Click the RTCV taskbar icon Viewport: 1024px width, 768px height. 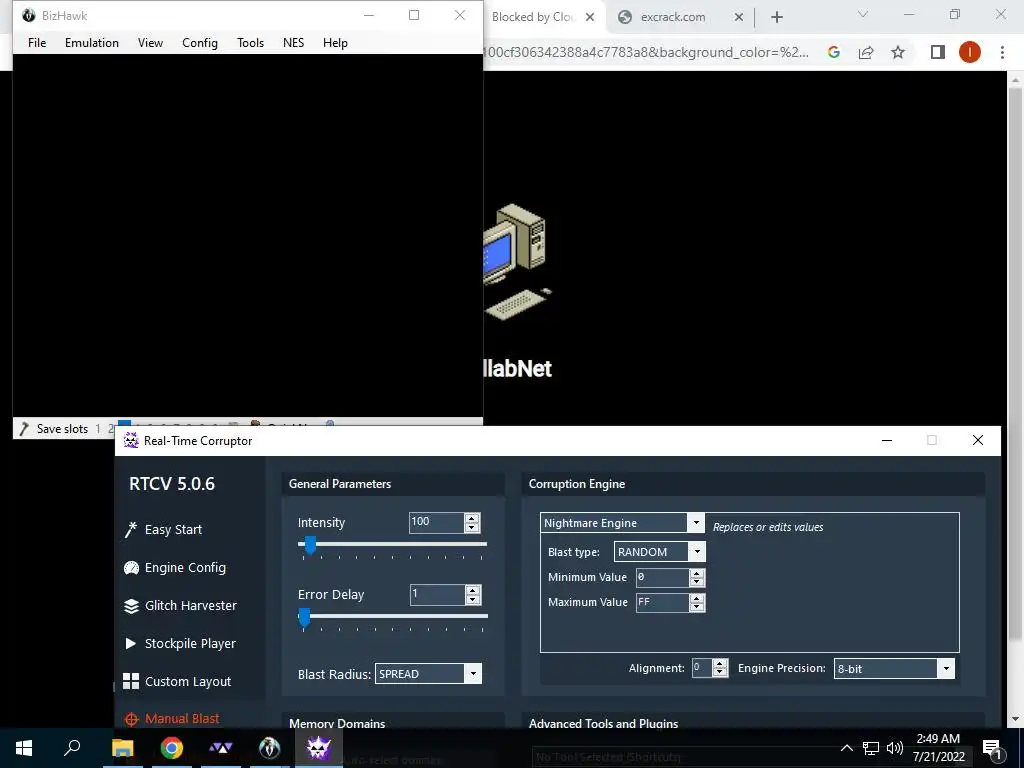click(x=318, y=748)
